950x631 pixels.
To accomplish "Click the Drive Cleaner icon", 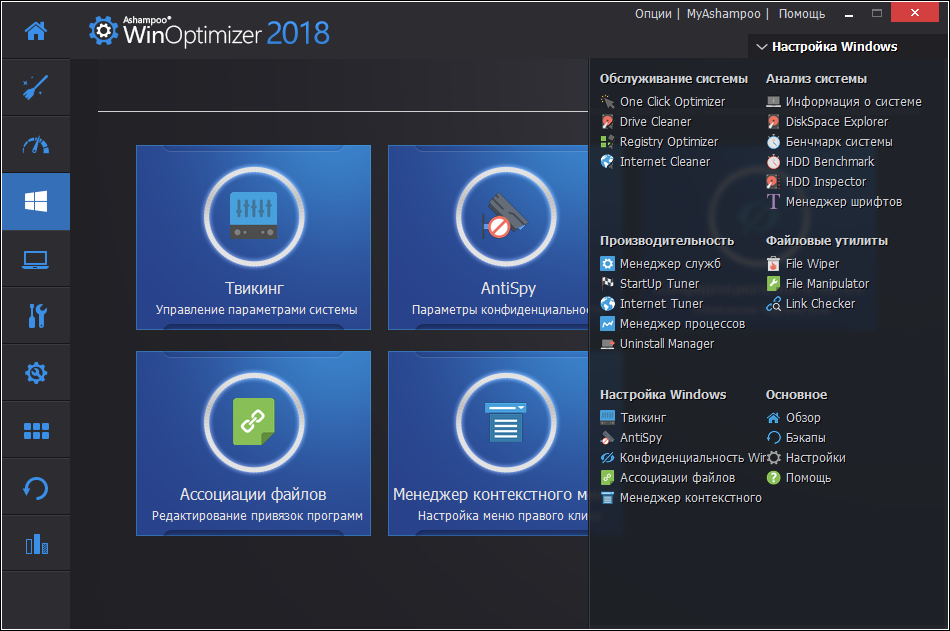I will [x=607, y=122].
